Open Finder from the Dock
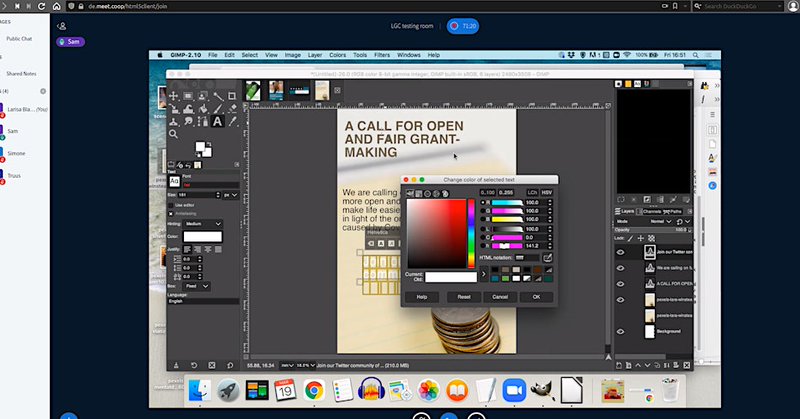 click(199, 391)
